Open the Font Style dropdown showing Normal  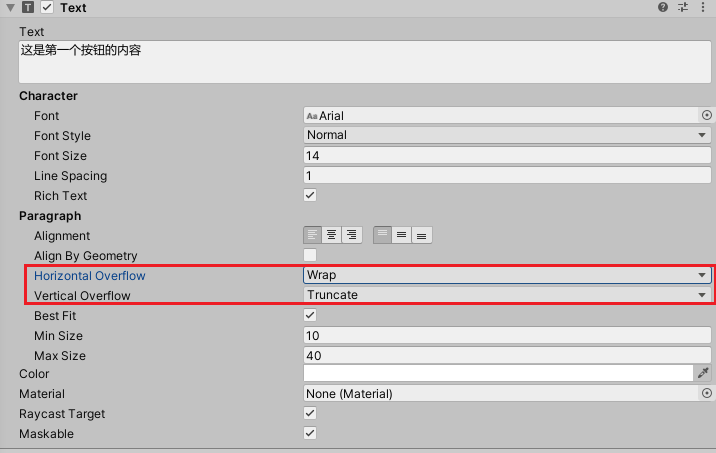click(x=507, y=135)
